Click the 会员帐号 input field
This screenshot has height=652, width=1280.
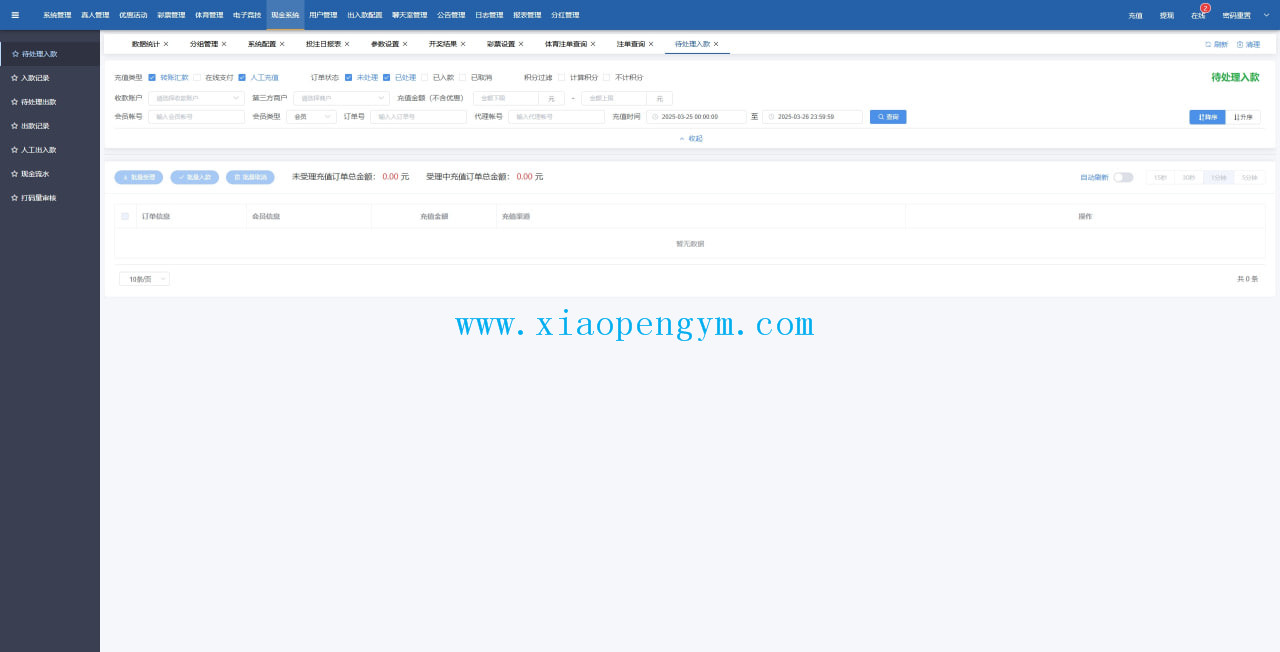[x=196, y=117]
